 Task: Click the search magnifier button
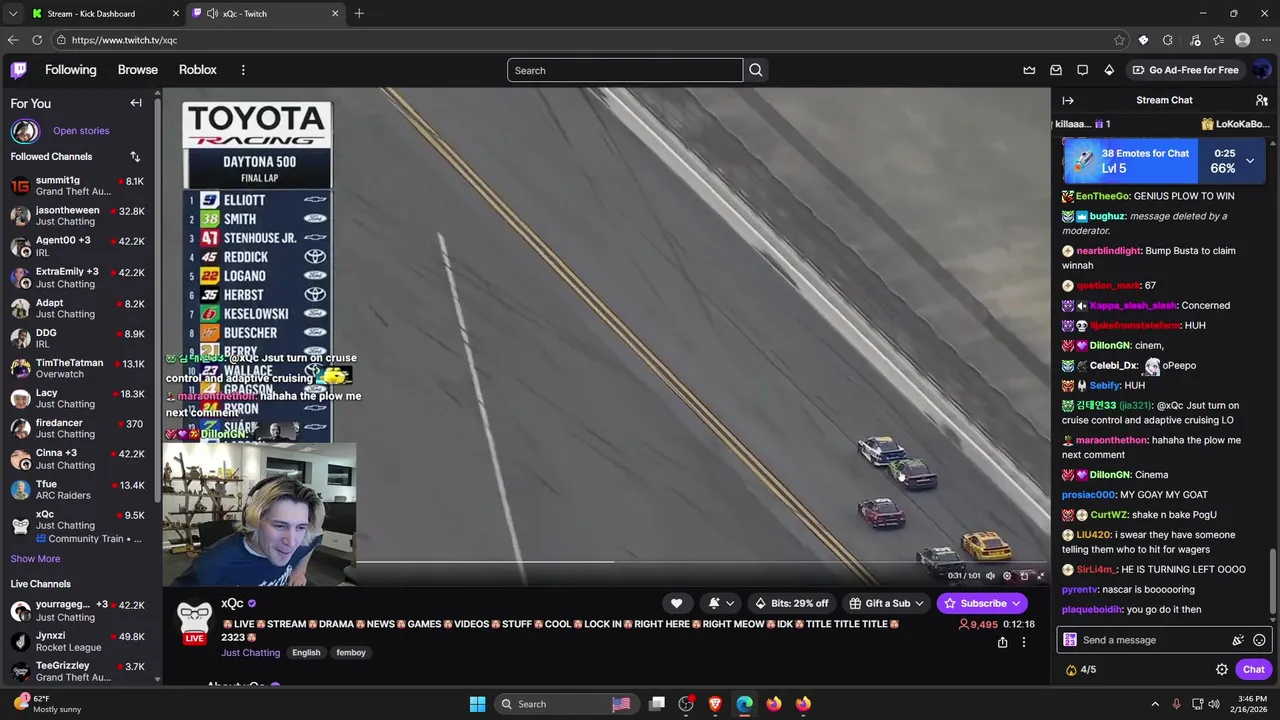(756, 70)
